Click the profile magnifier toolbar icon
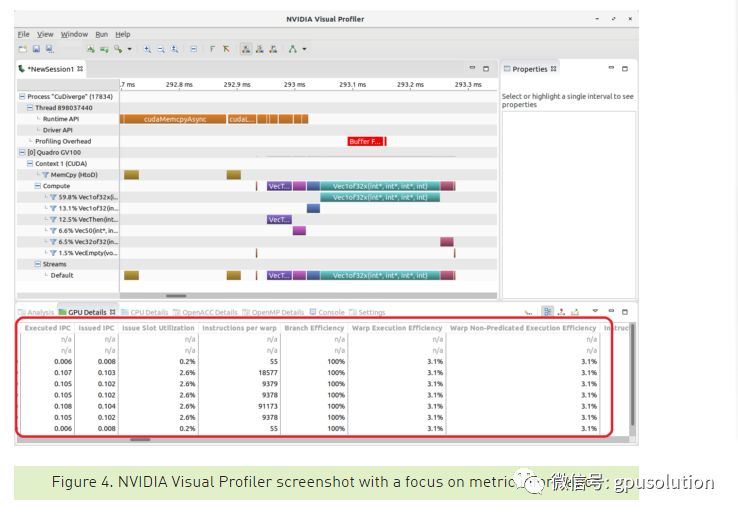 click(118, 49)
